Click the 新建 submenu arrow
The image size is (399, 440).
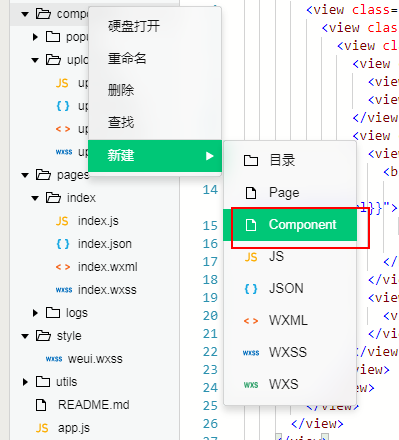[209, 156]
